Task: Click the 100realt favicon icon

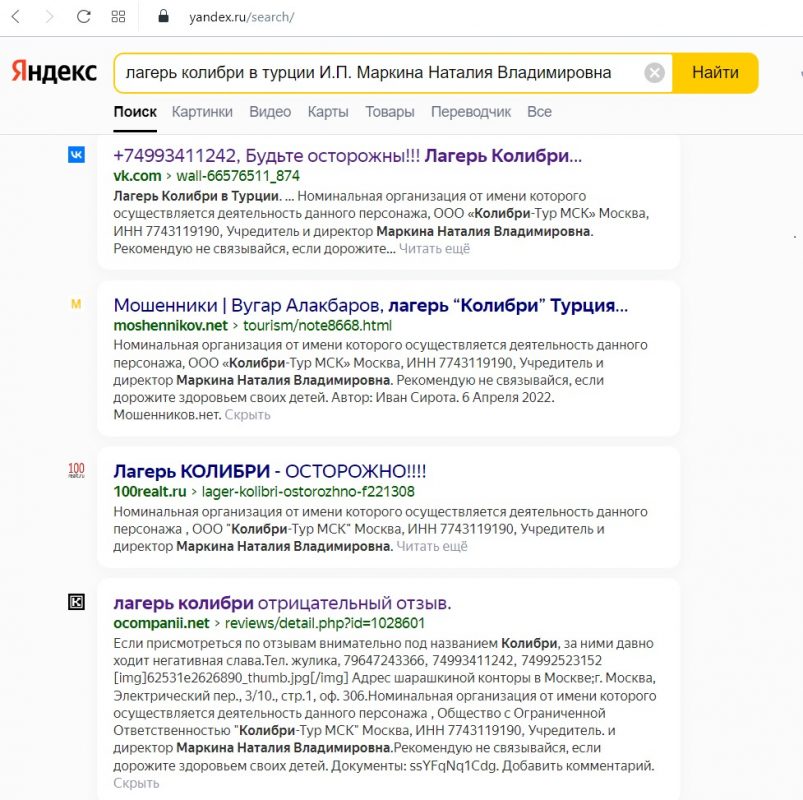Action: 76,470
